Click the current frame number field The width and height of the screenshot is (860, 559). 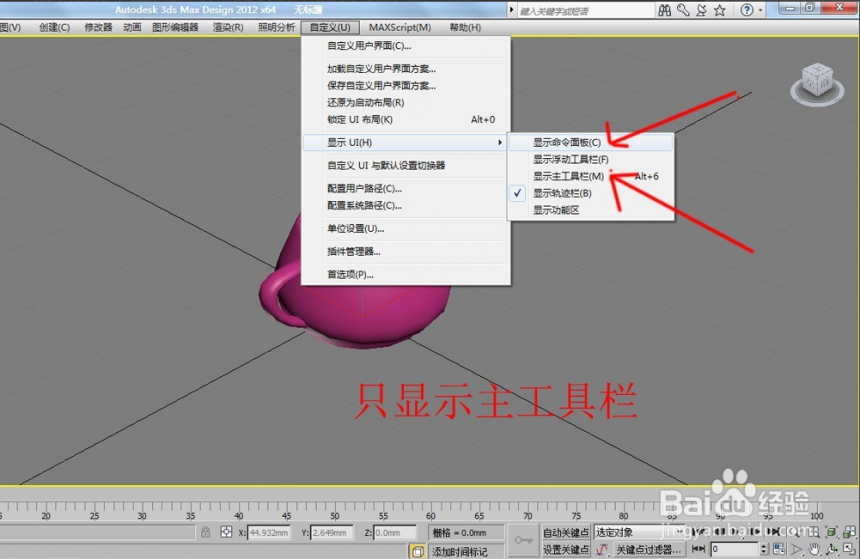pos(735,549)
